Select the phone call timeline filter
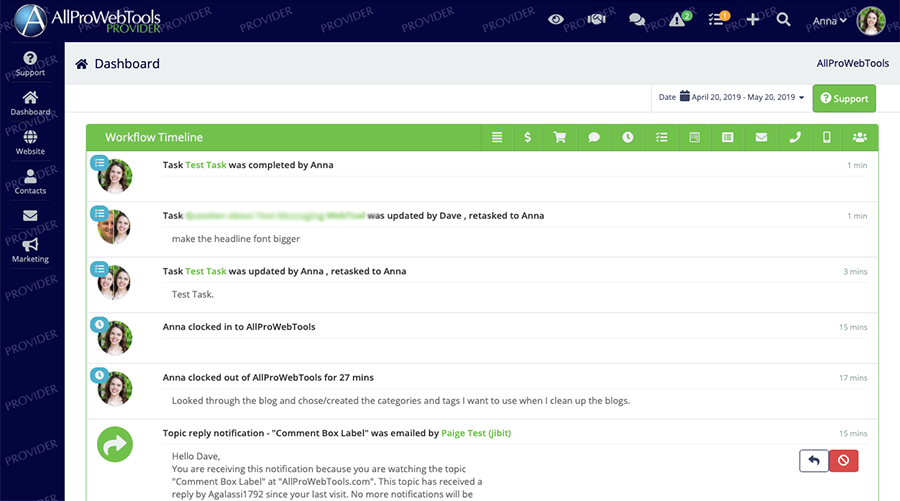Screen dimensions: 900x501 pos(795,137)
